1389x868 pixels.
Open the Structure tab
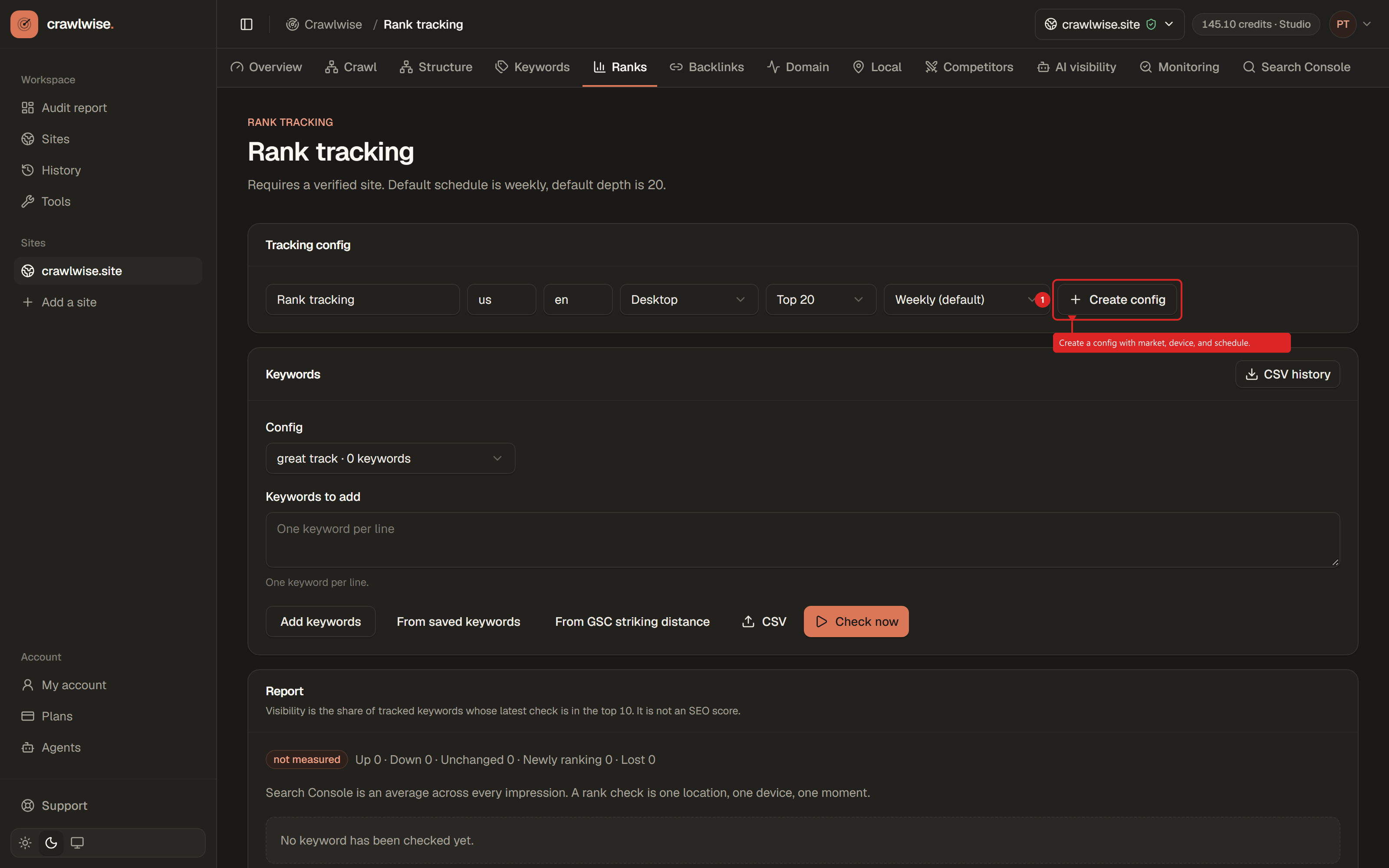tap(436, 67)
